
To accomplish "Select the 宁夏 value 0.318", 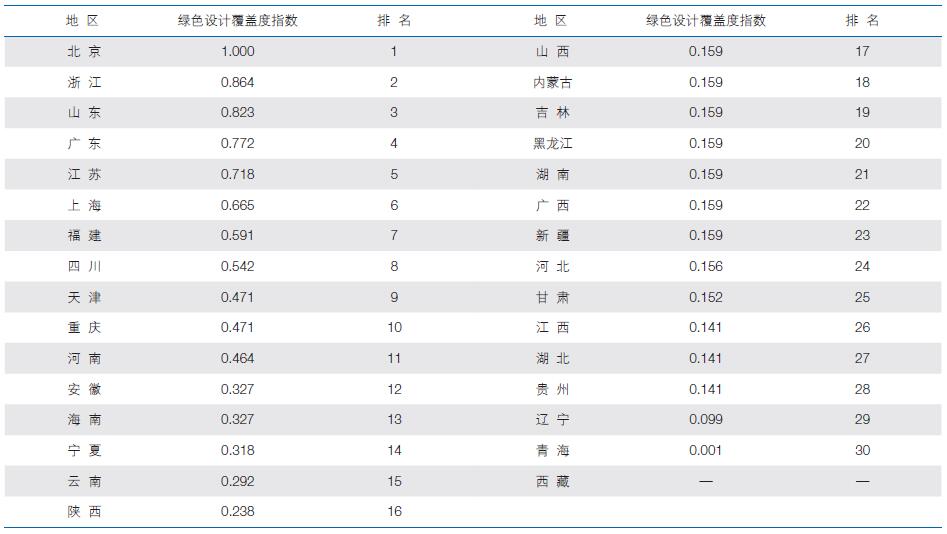I will tap(237, 451).
